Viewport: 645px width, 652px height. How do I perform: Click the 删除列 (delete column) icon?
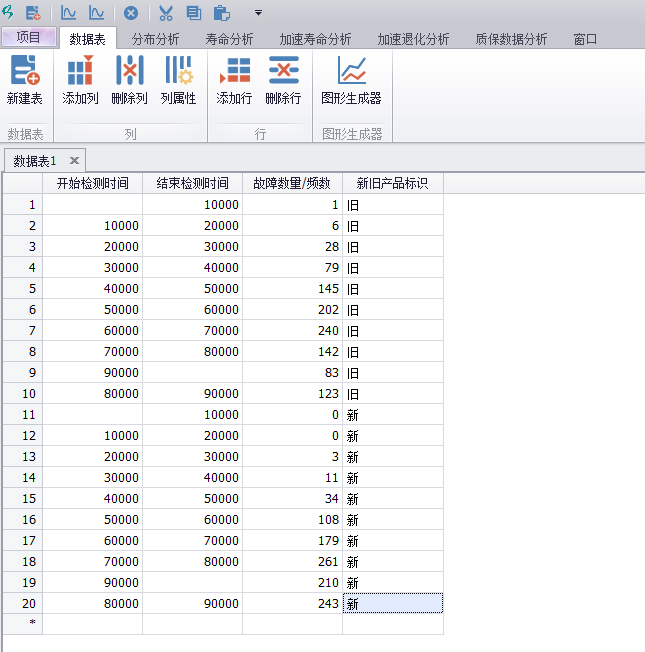coord(129,79)
